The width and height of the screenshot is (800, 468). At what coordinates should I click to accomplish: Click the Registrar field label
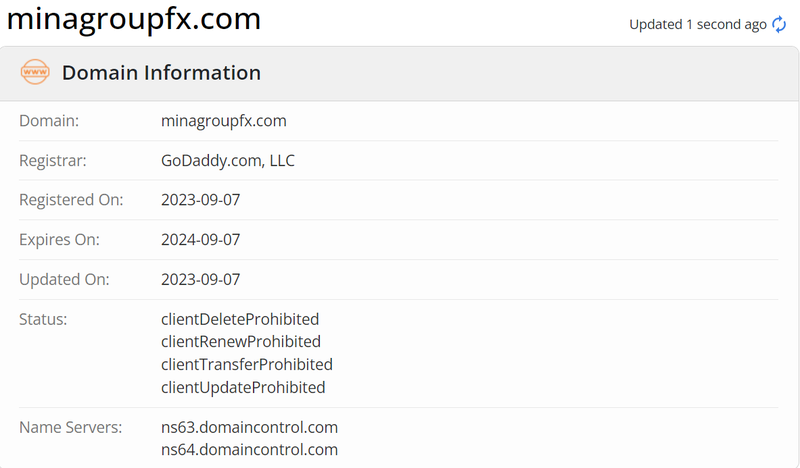53,160
